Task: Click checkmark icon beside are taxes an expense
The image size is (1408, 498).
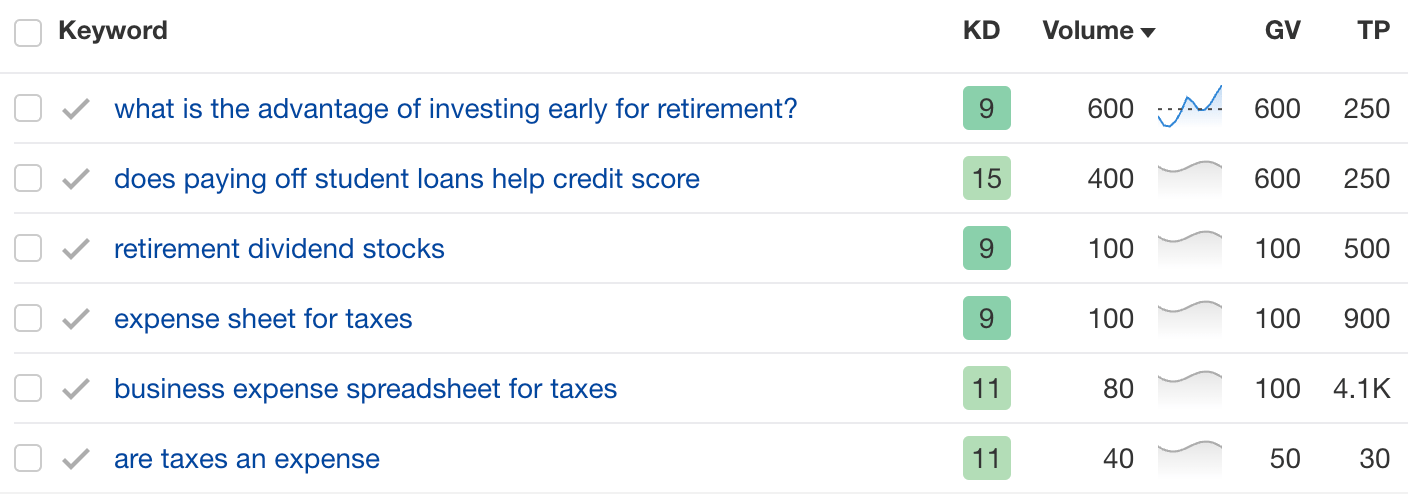Action: [x=76, y=459]
